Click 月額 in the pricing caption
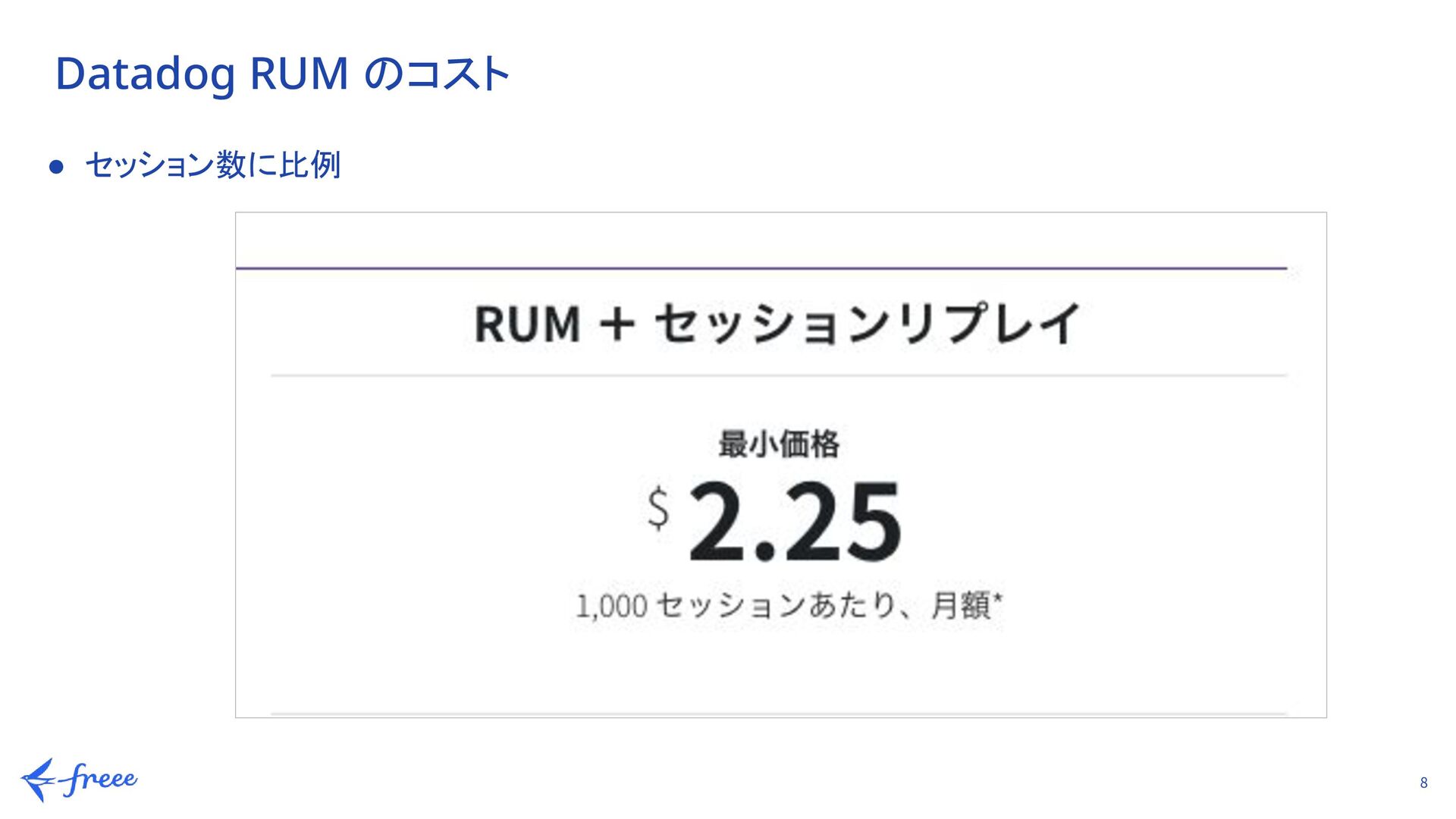This screenshot has height=819, width=1456. [x=960, y=606]
